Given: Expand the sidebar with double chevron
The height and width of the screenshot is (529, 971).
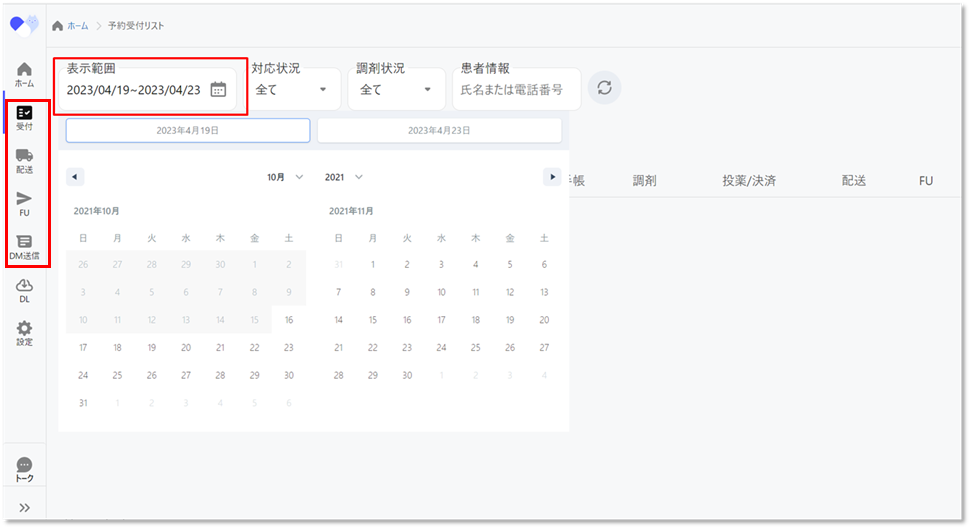Looking at the screenshot, I should pyautogui.click(x=25, y=508).
